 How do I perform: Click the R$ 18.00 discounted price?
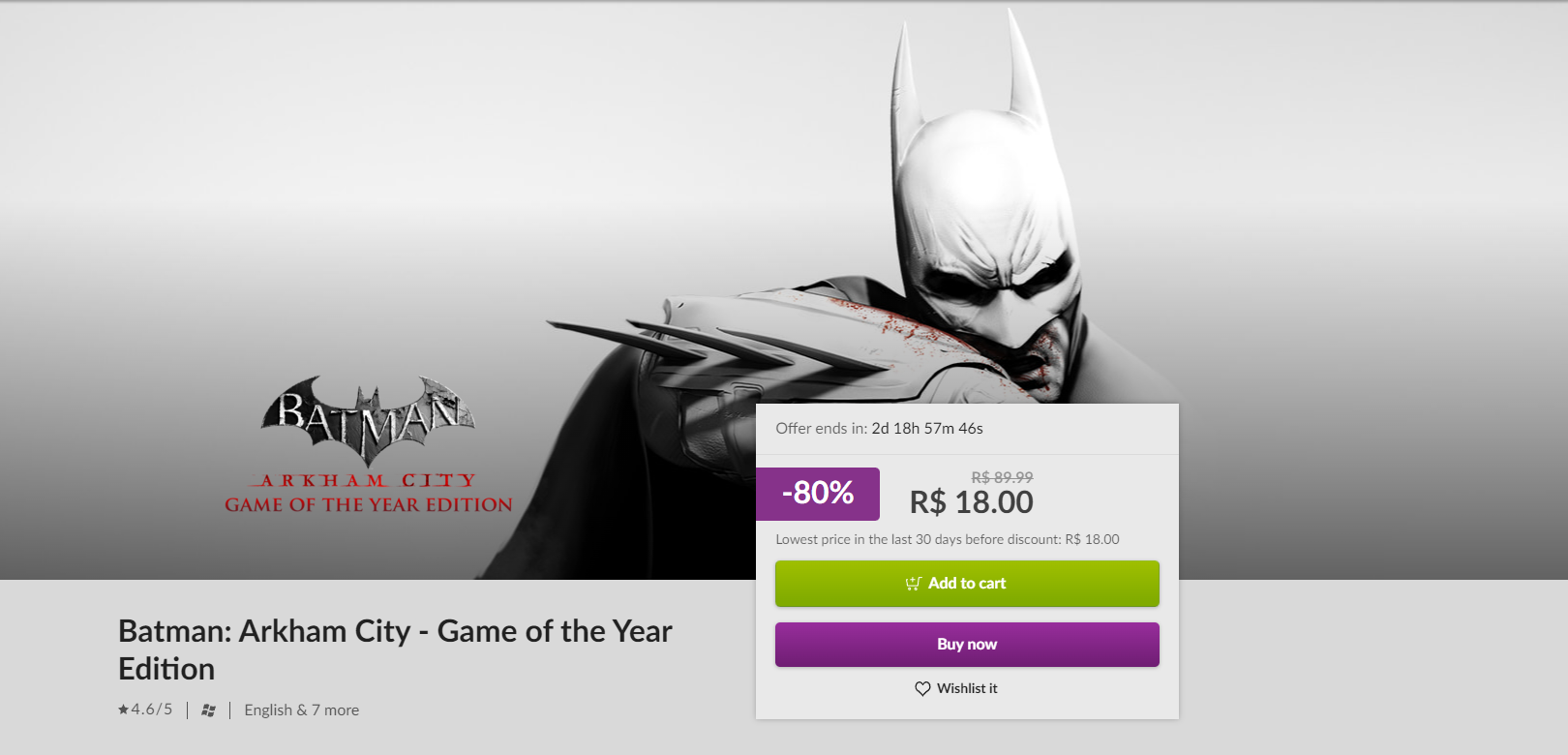pyautogui.click(x=972, y=502)
